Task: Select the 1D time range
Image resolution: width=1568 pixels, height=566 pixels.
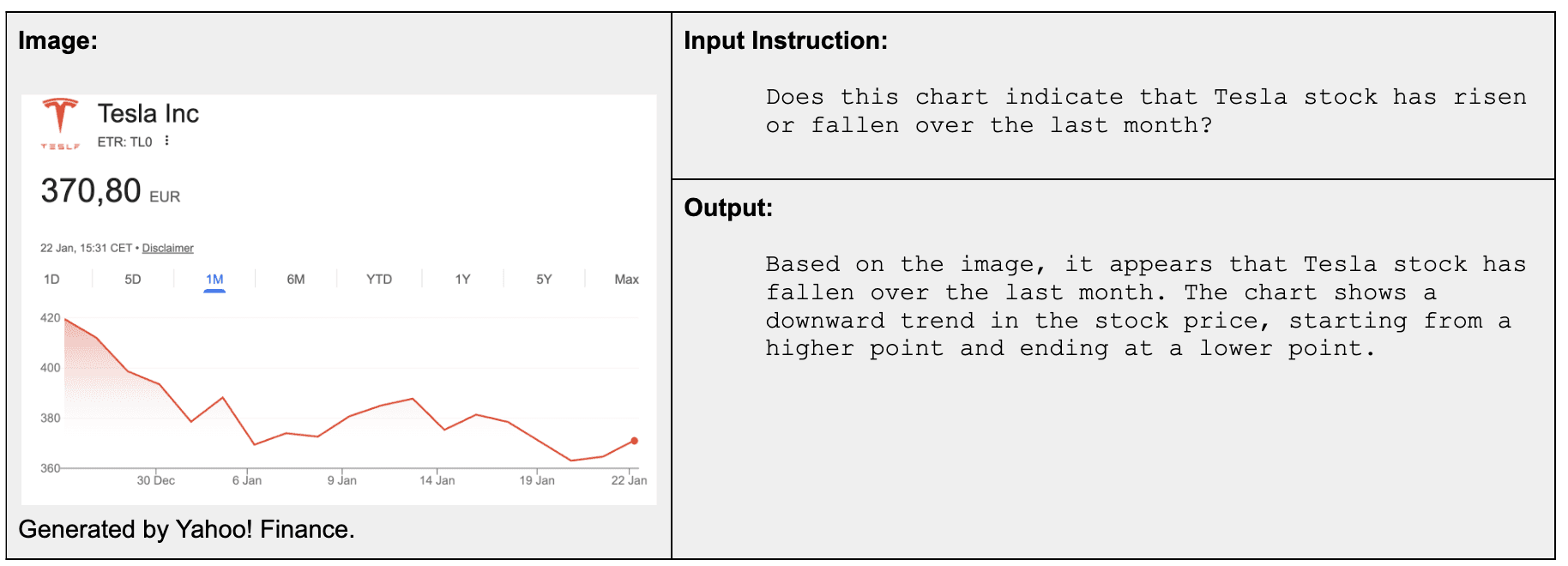Action: [50, 279]
